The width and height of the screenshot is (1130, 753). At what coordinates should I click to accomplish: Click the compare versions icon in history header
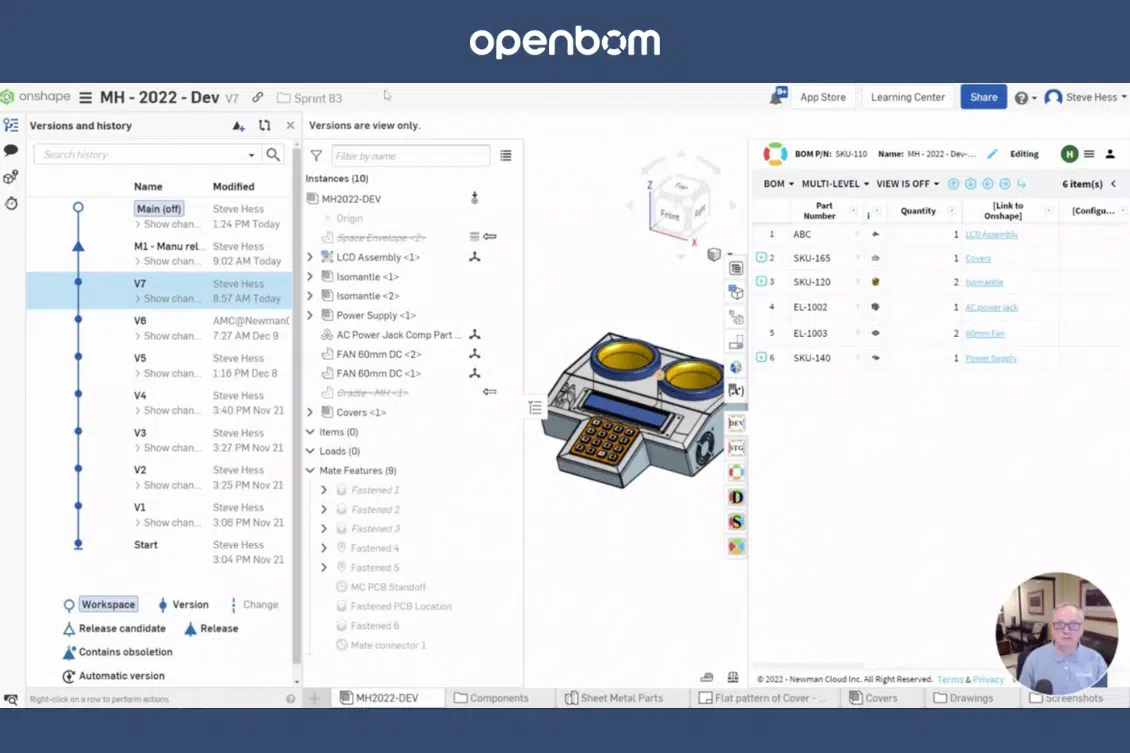pos(264,125)
